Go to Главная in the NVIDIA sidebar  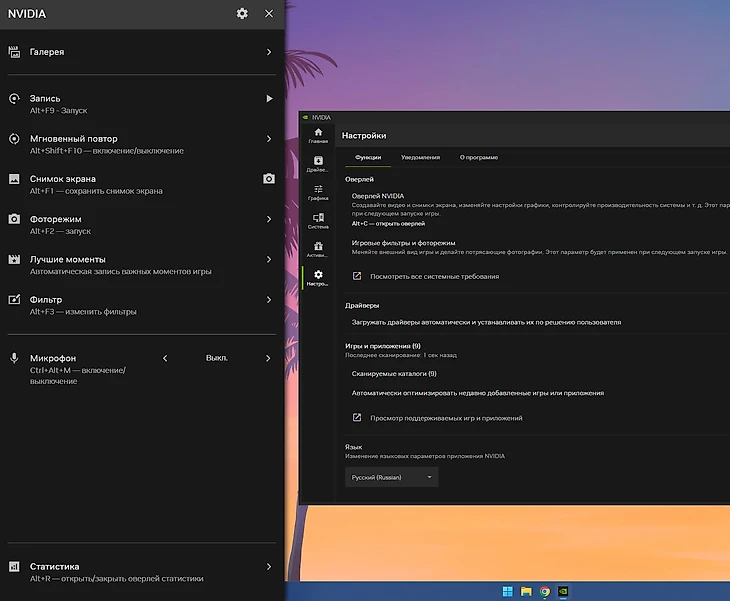coord(318,136)
